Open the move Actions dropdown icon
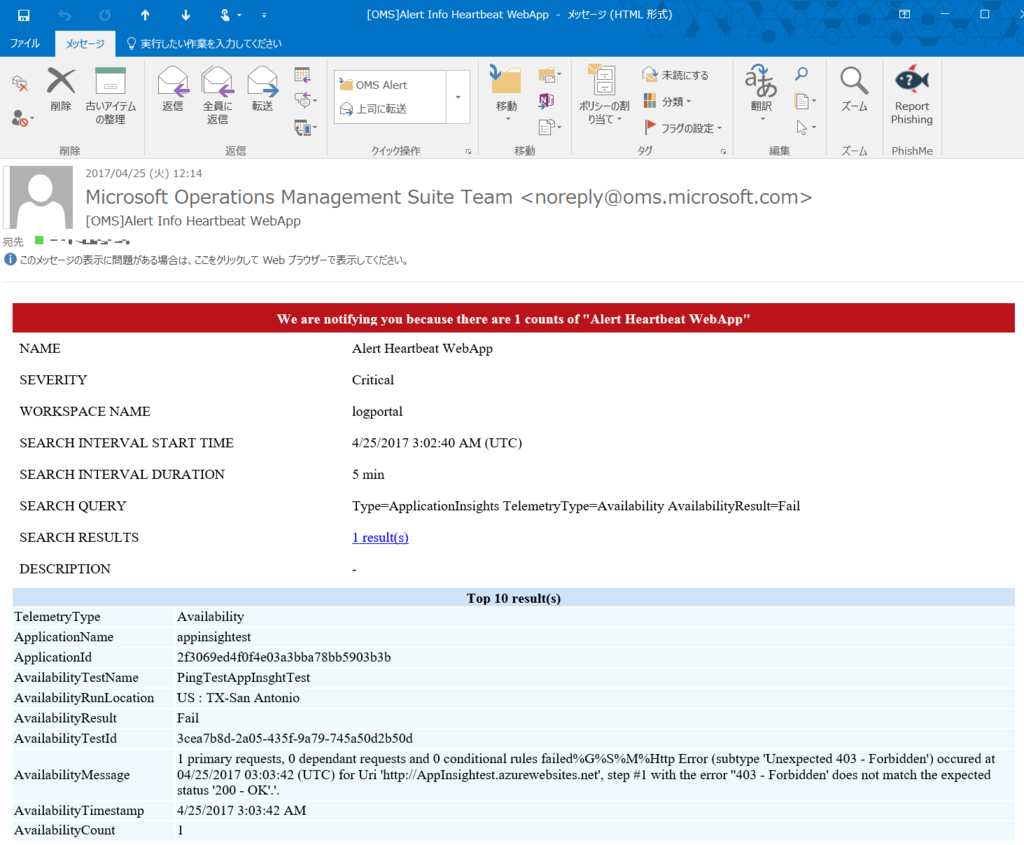The image size is (1024, 845). 549,127
